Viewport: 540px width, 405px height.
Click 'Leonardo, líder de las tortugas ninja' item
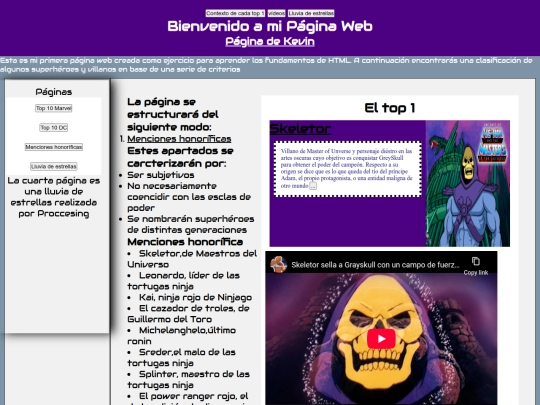pos(184,281)
